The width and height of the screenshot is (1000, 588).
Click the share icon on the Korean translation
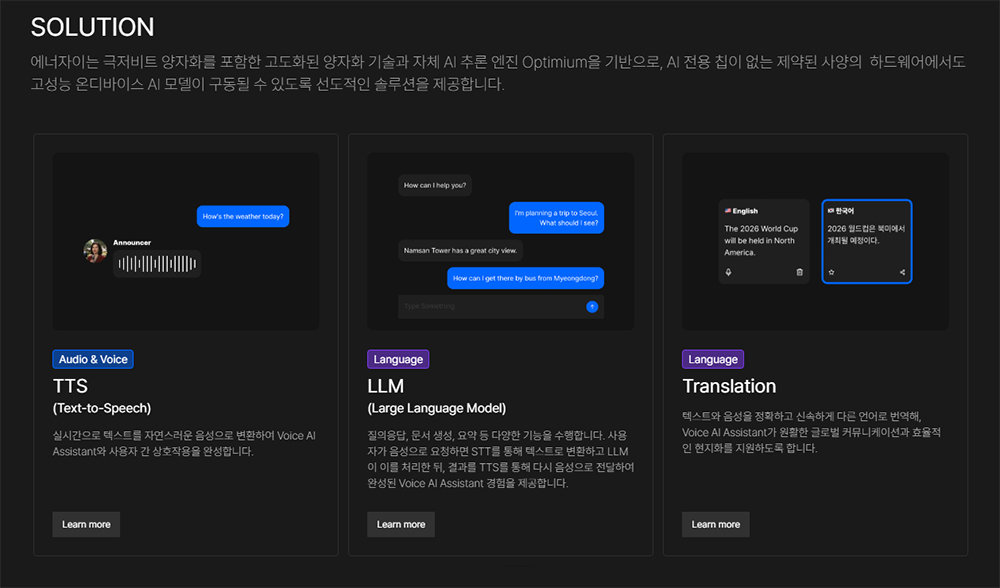pos(901,271)
